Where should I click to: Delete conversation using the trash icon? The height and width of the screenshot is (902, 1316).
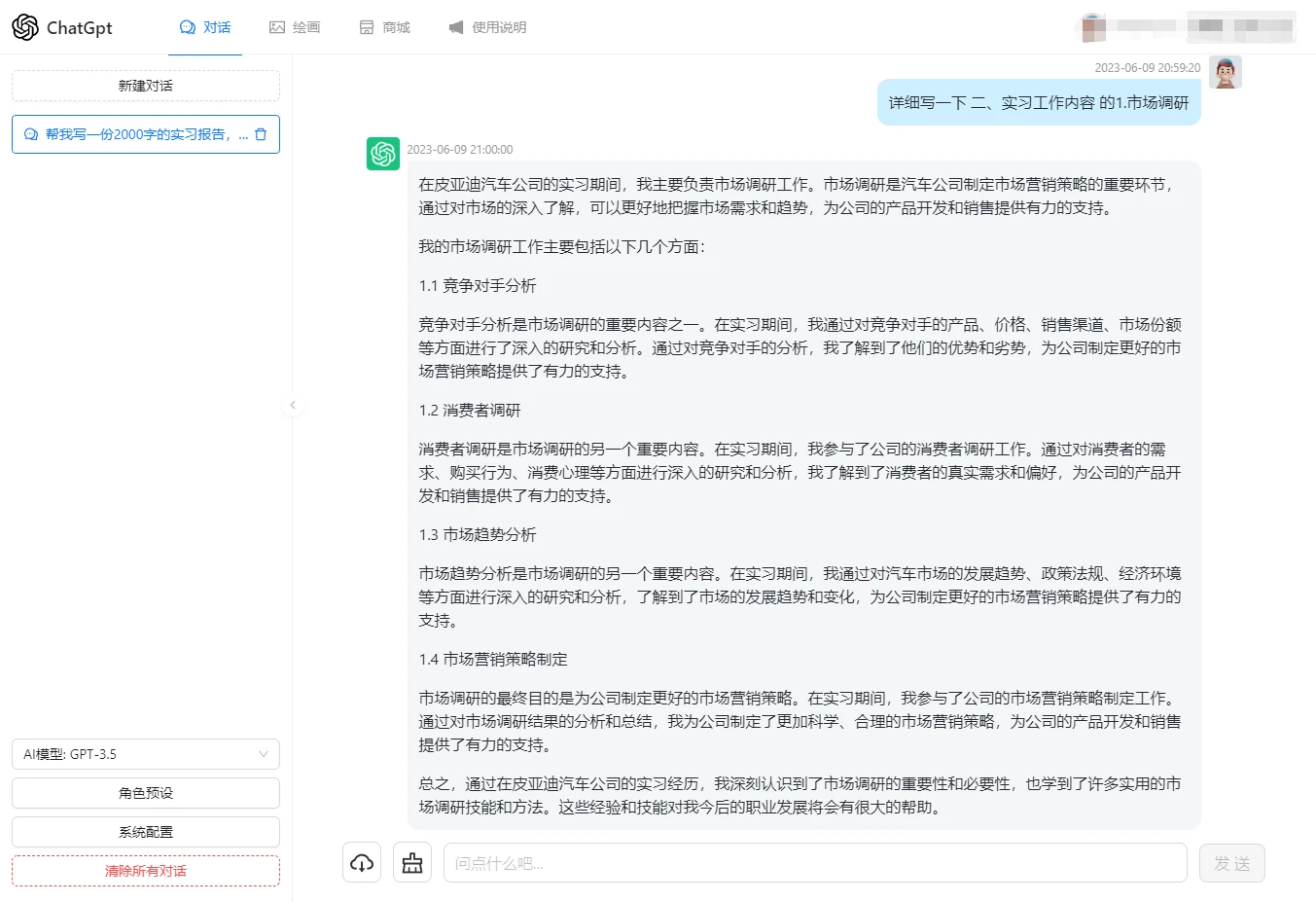coord(261,134)
